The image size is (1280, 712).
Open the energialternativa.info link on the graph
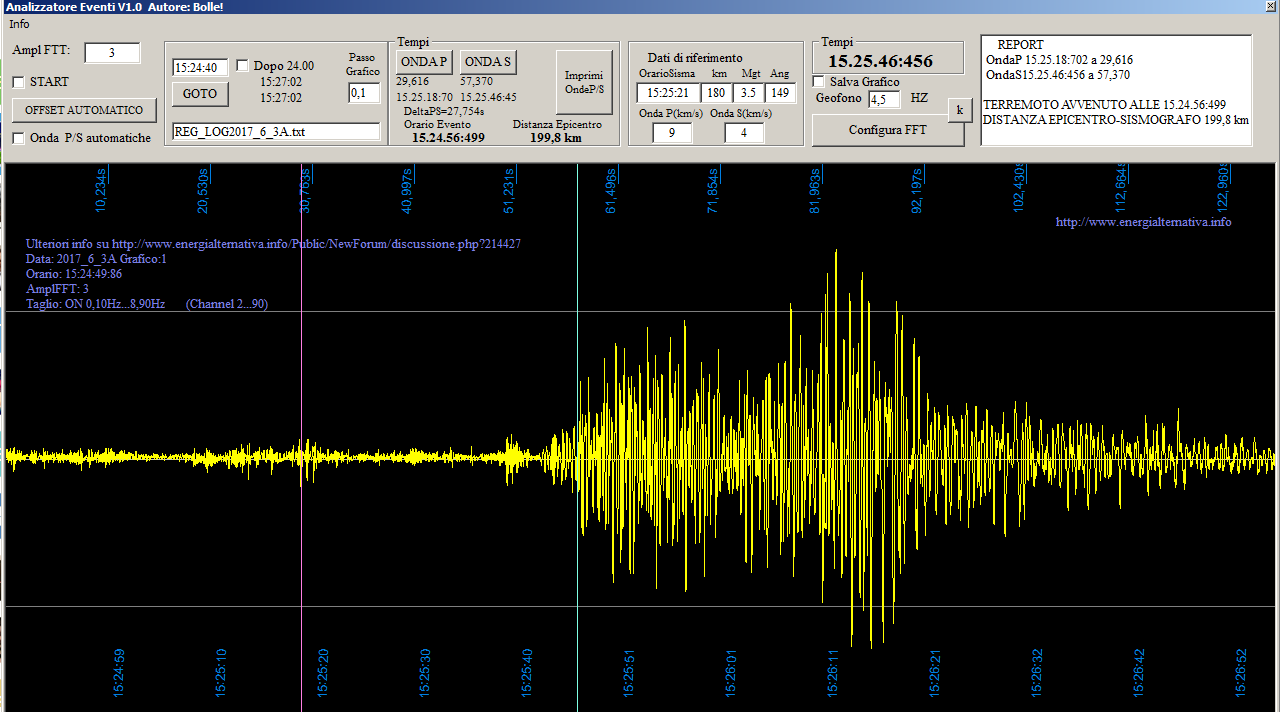1143,222
